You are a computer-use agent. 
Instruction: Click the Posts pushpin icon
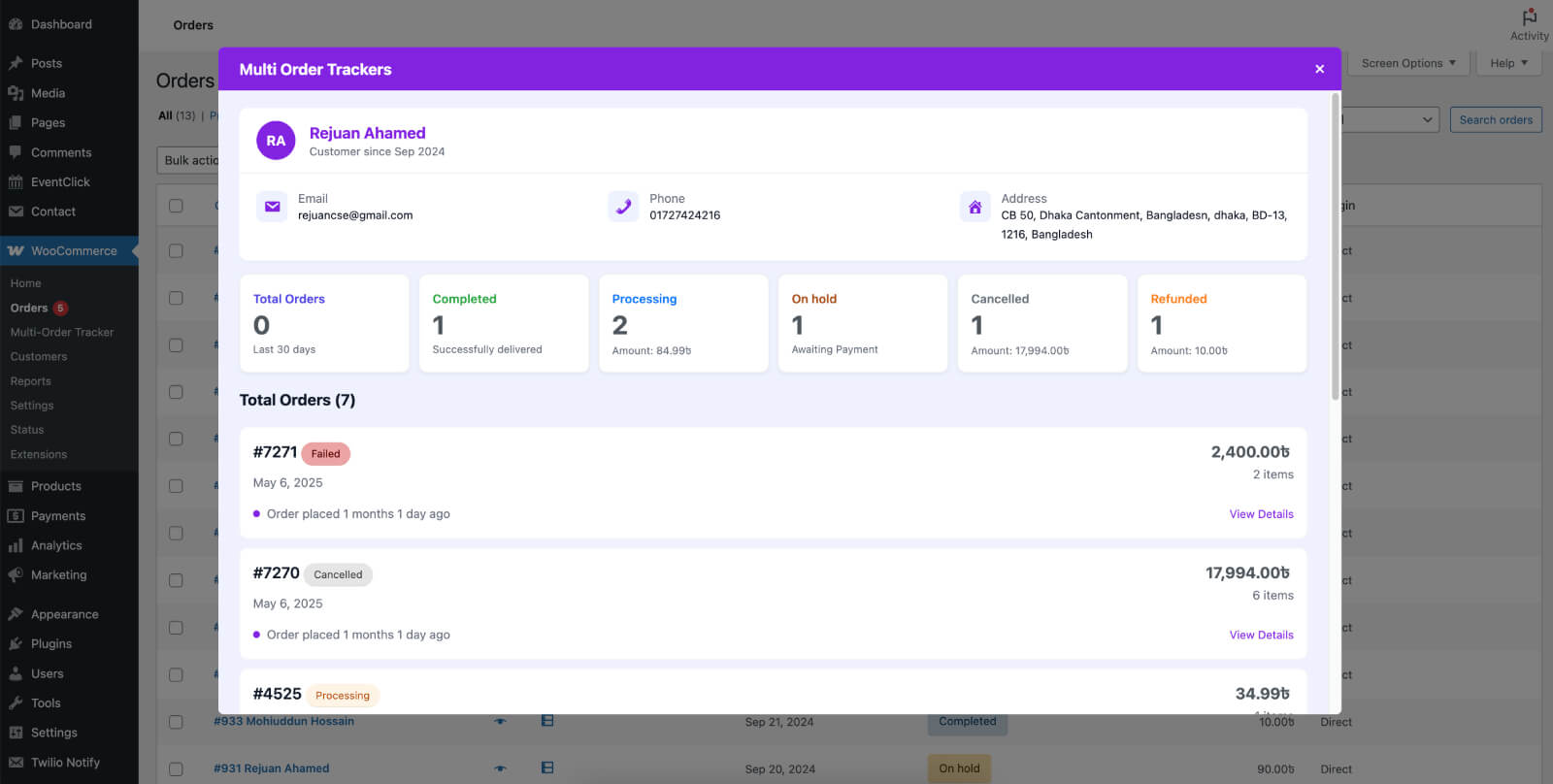pyautogui.click(x=16, y=63)
